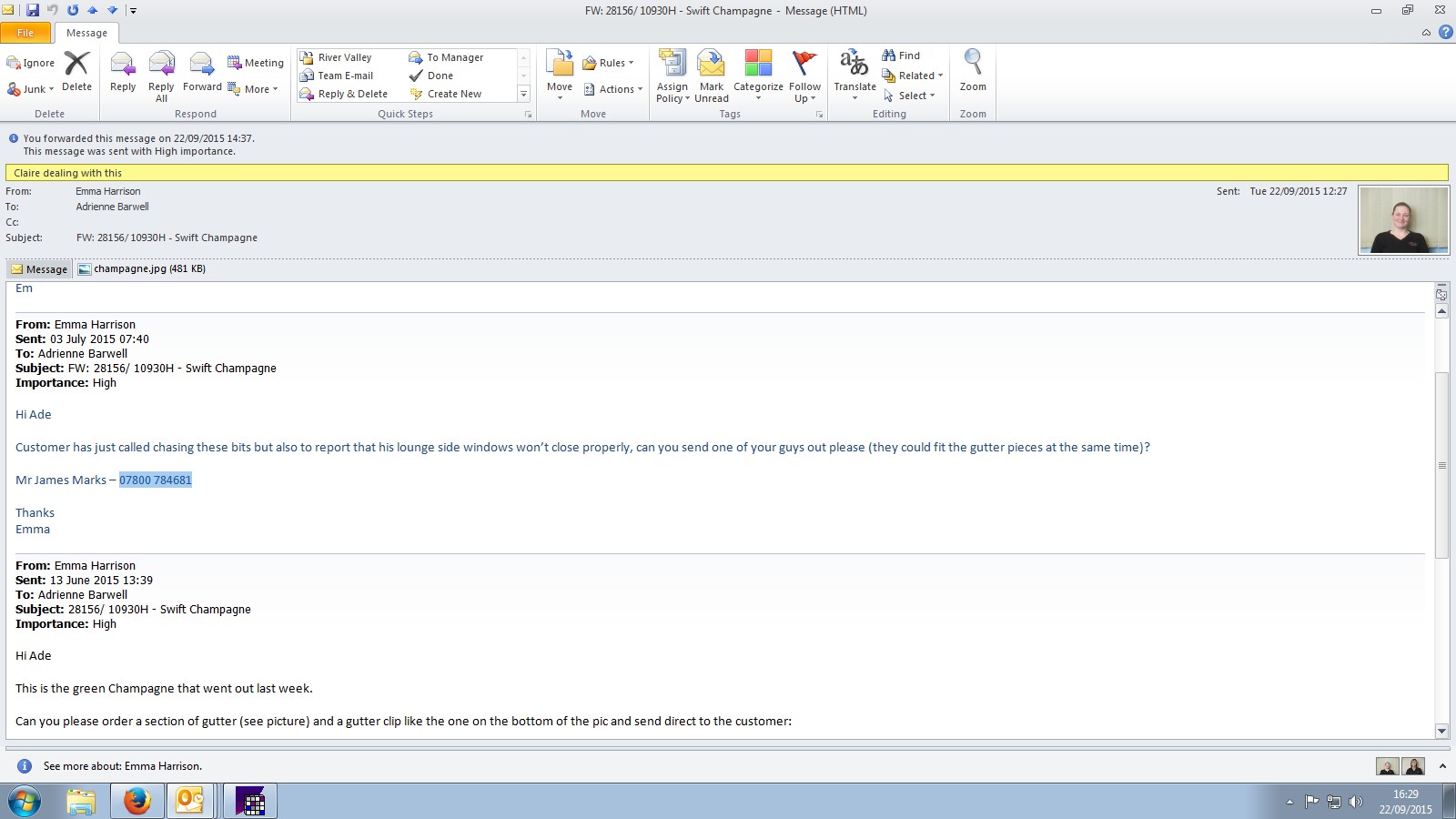Click the Translate button
Image resolution: width=1456 pixels, height=819 pixels.
[x=854, y=75]
